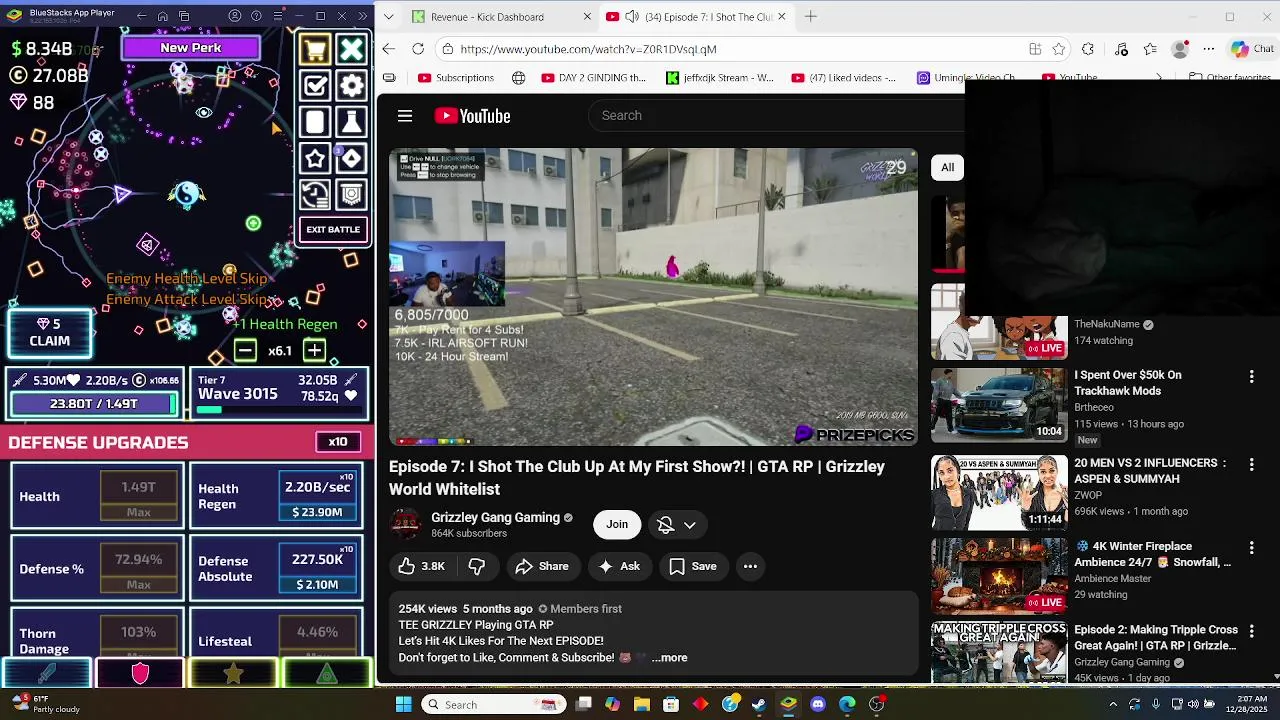Open options for 4K Winter Fireplace video
1280x720 pixels.
tap(1251, 548)
